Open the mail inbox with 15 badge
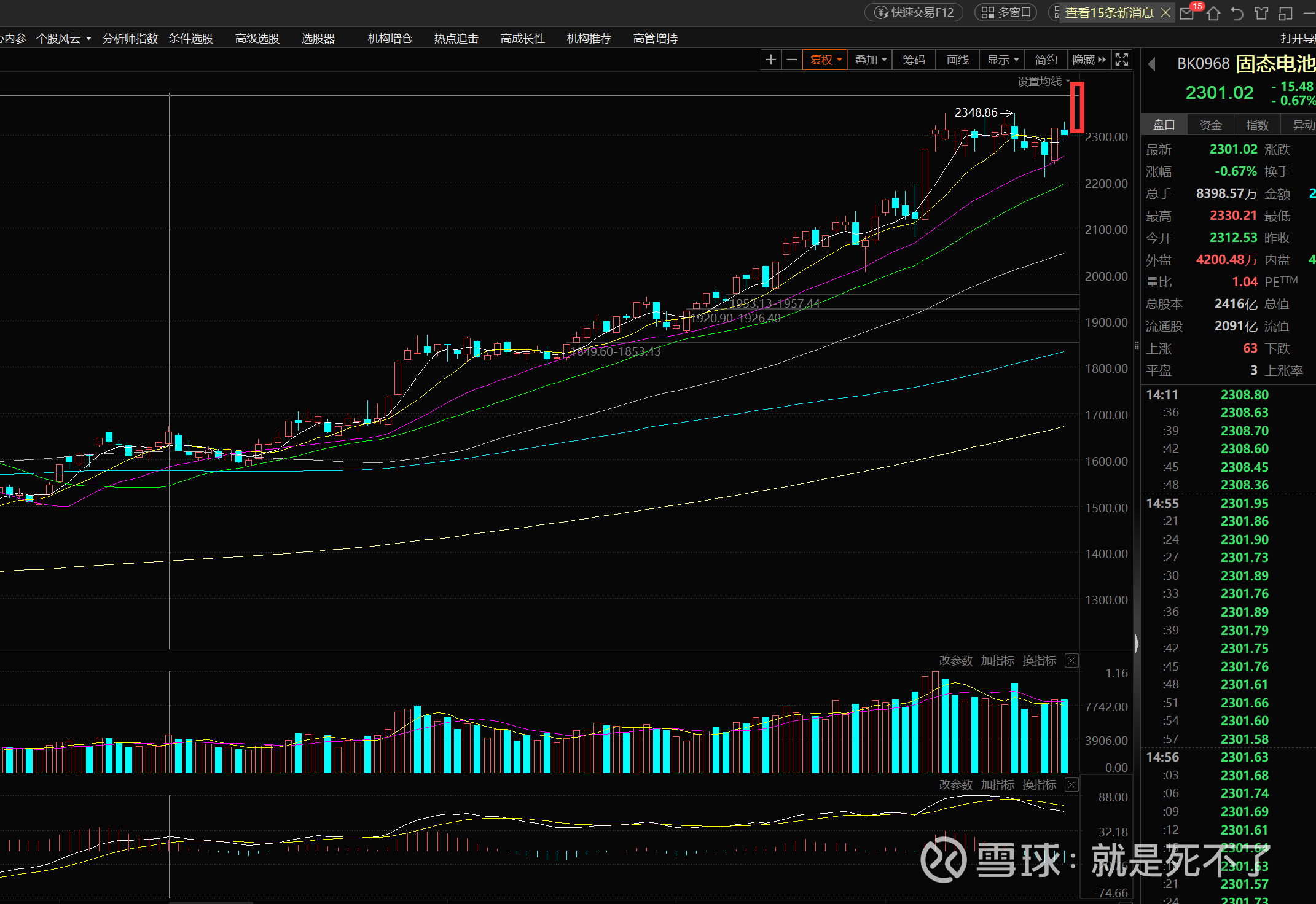 point(1187,13)
